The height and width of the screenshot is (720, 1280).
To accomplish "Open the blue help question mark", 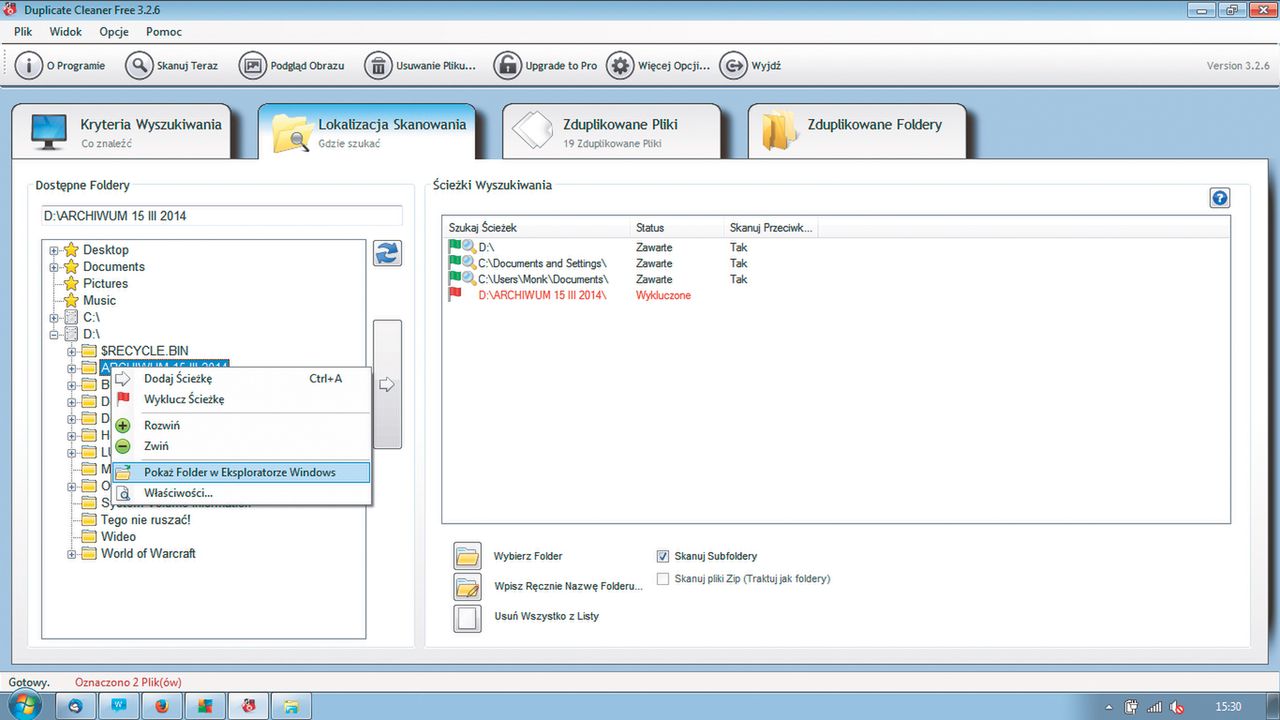I will pyautogui.click(x=1219, y=198).
